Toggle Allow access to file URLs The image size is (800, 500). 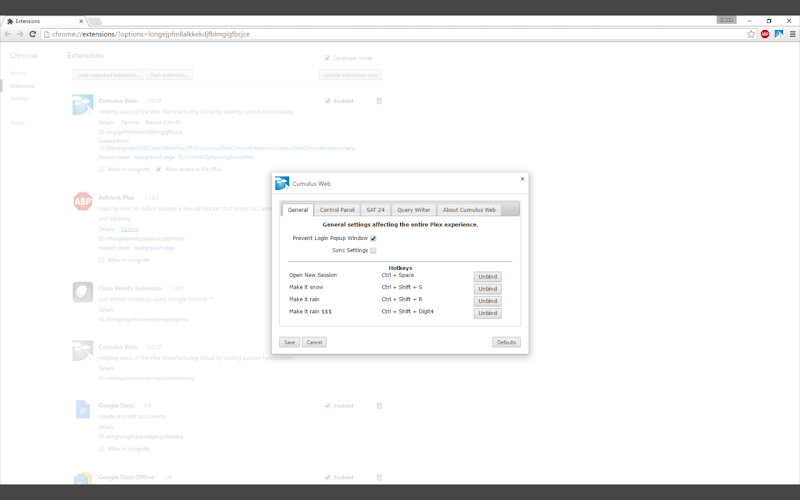[159, 169]
